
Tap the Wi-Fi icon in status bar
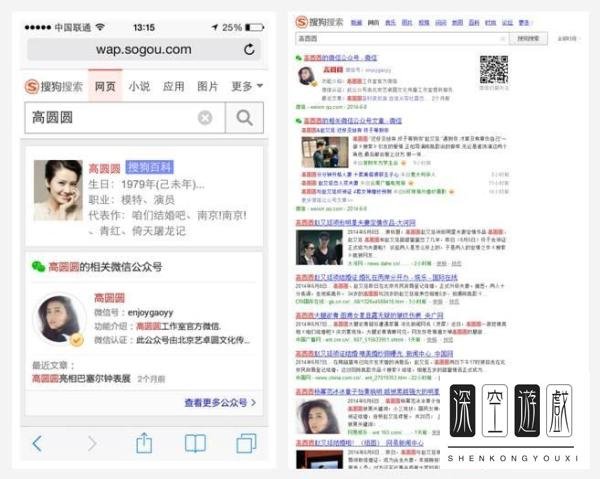click(x=100, y=27)
